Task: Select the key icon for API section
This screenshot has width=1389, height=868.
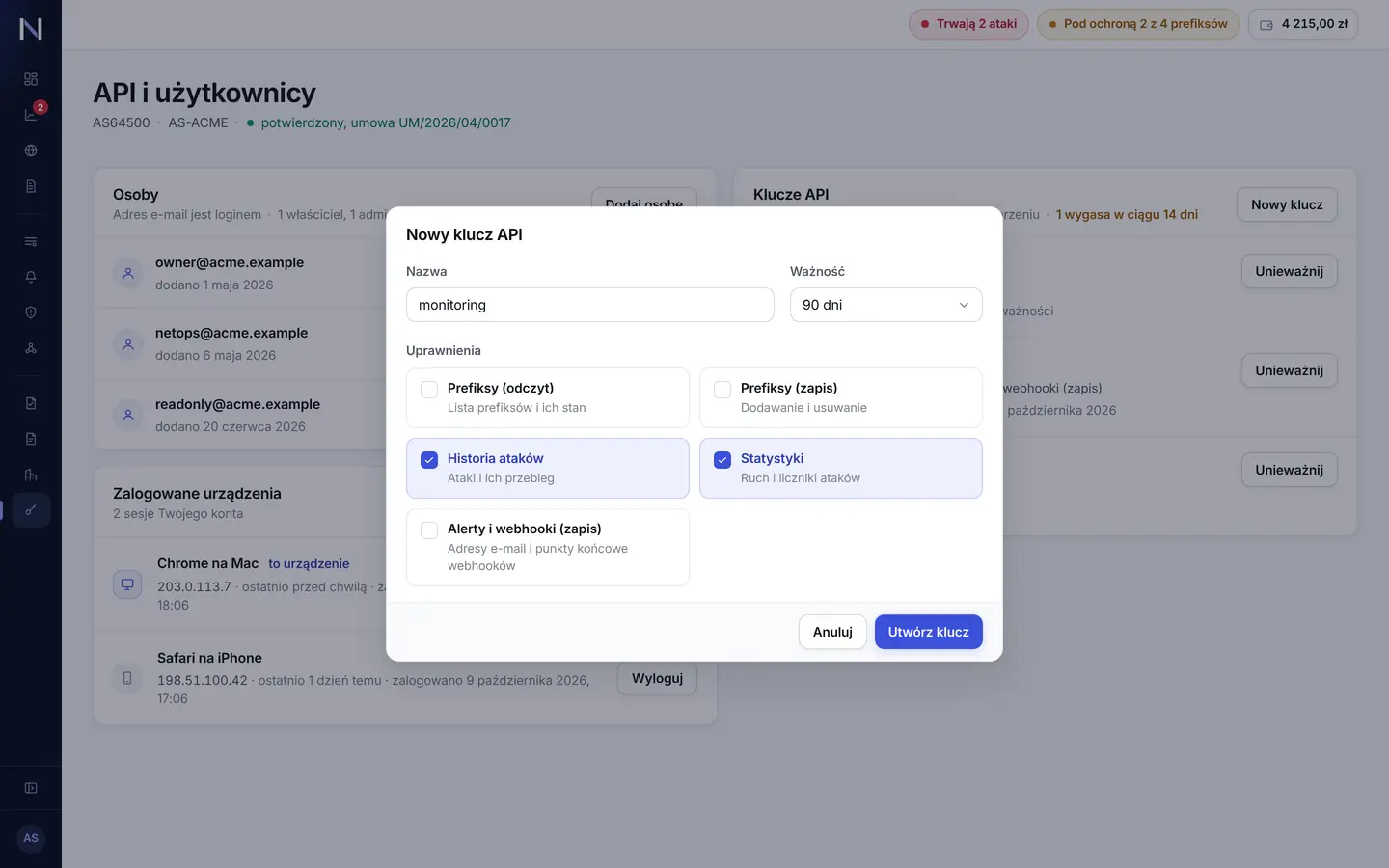Action: [x=31, y=510]
